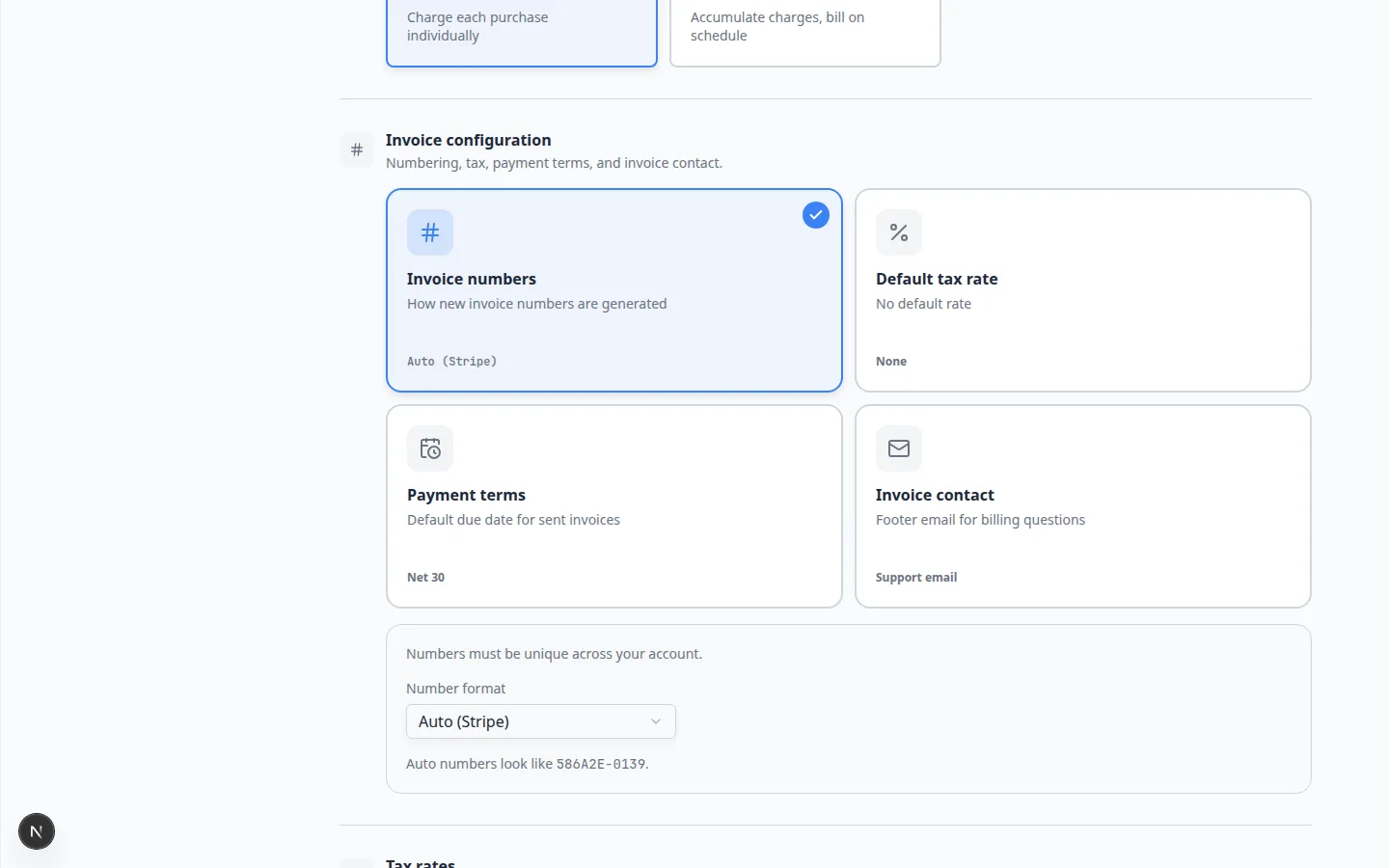Click How new invoice numbers are generated text
The height and width of the screenshot is (868, 1389).
coord(536,304)
